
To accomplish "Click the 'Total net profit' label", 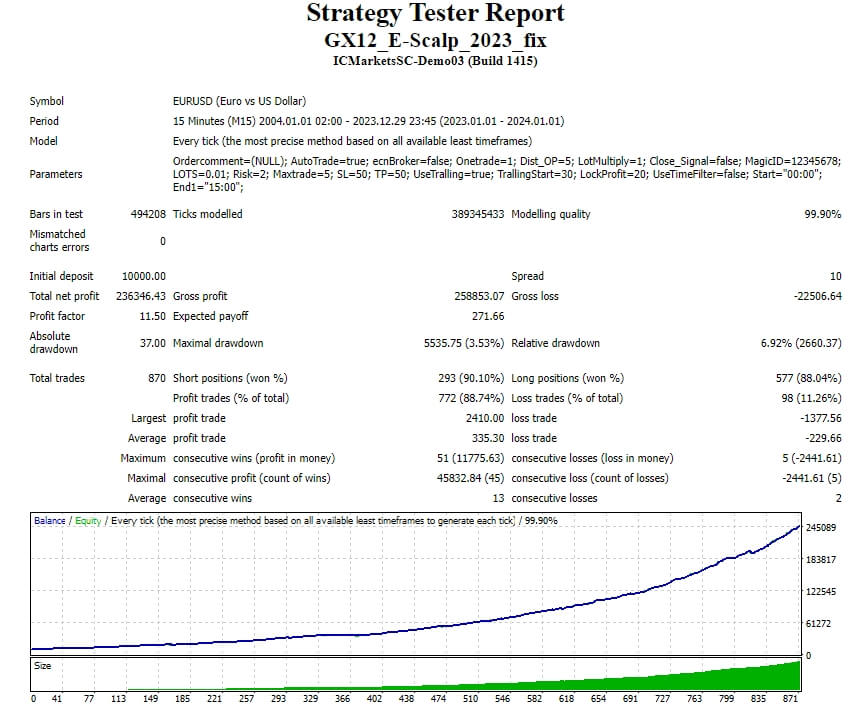I will 64,296.
